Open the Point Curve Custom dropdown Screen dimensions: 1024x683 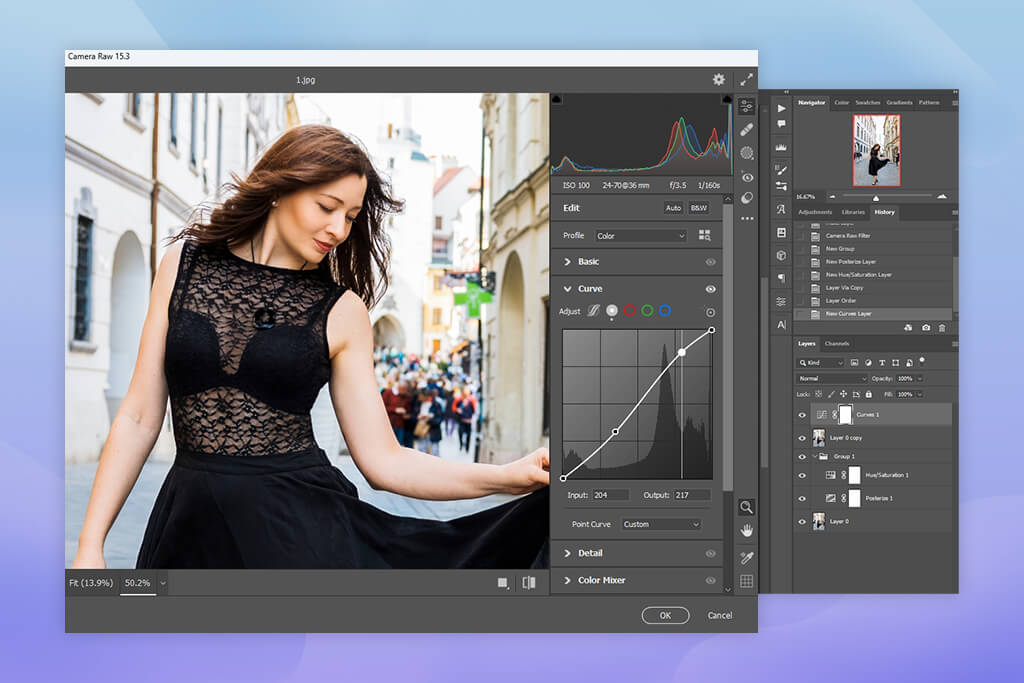(x=661, y=524)
